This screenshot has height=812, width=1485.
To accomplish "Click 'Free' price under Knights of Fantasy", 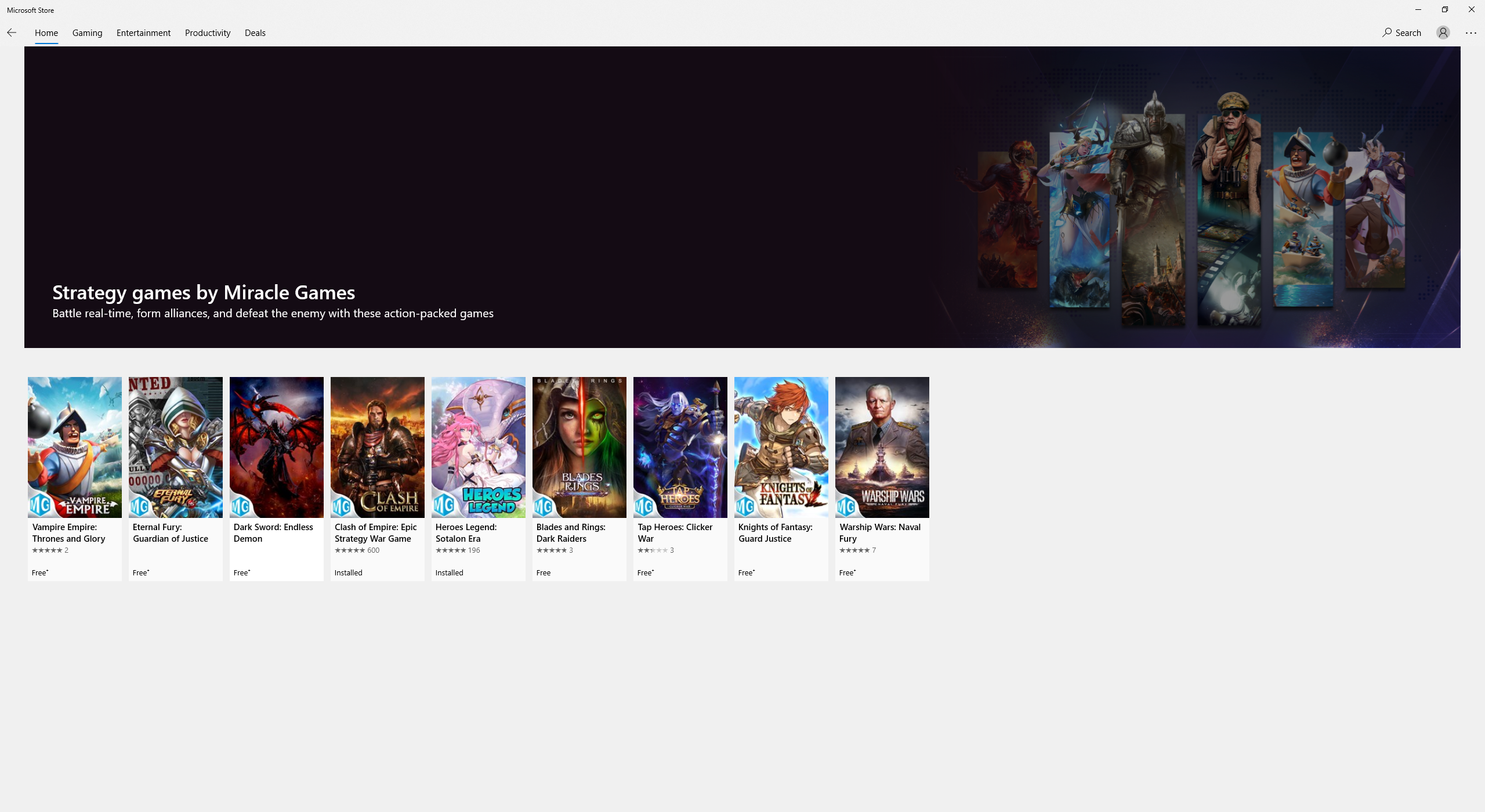I will (746, 572).
